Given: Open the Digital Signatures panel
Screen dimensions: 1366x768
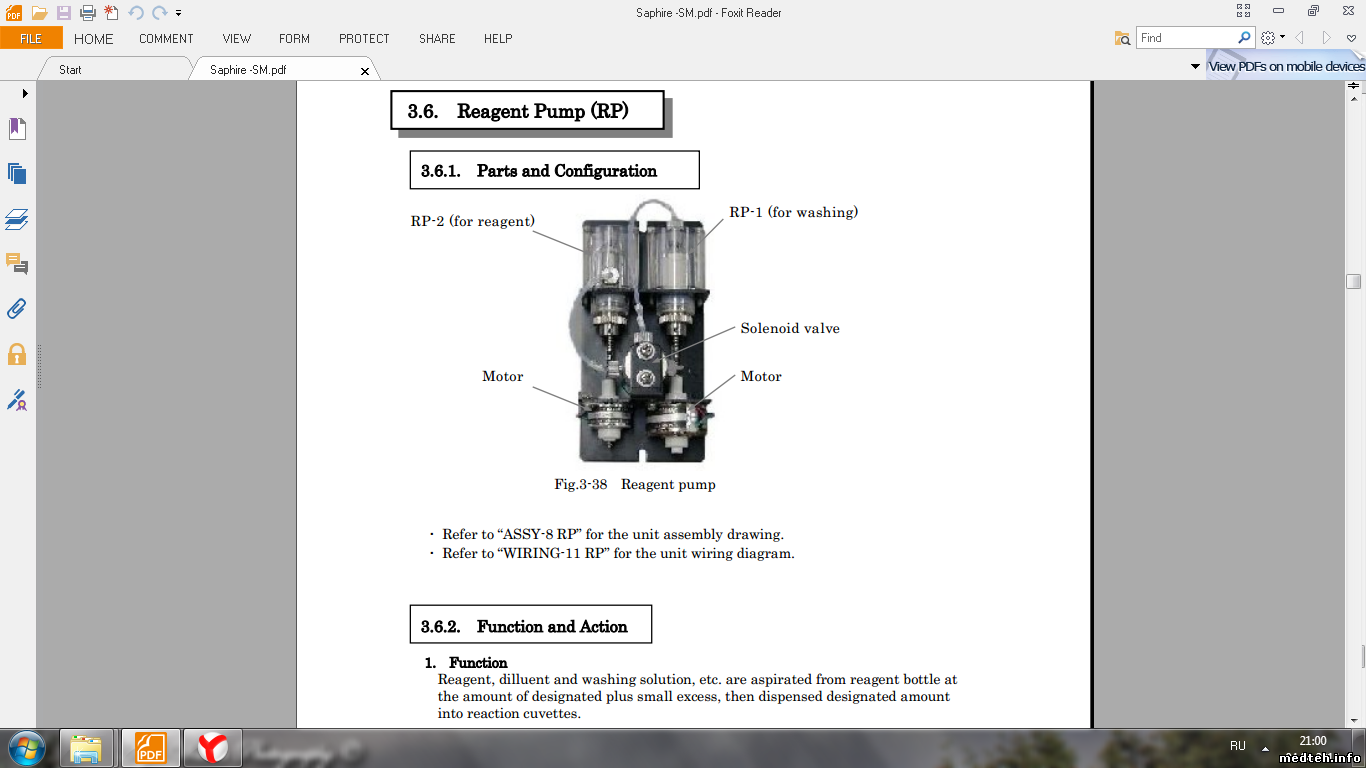Looking at the screenshot, I should pos(17,400).
